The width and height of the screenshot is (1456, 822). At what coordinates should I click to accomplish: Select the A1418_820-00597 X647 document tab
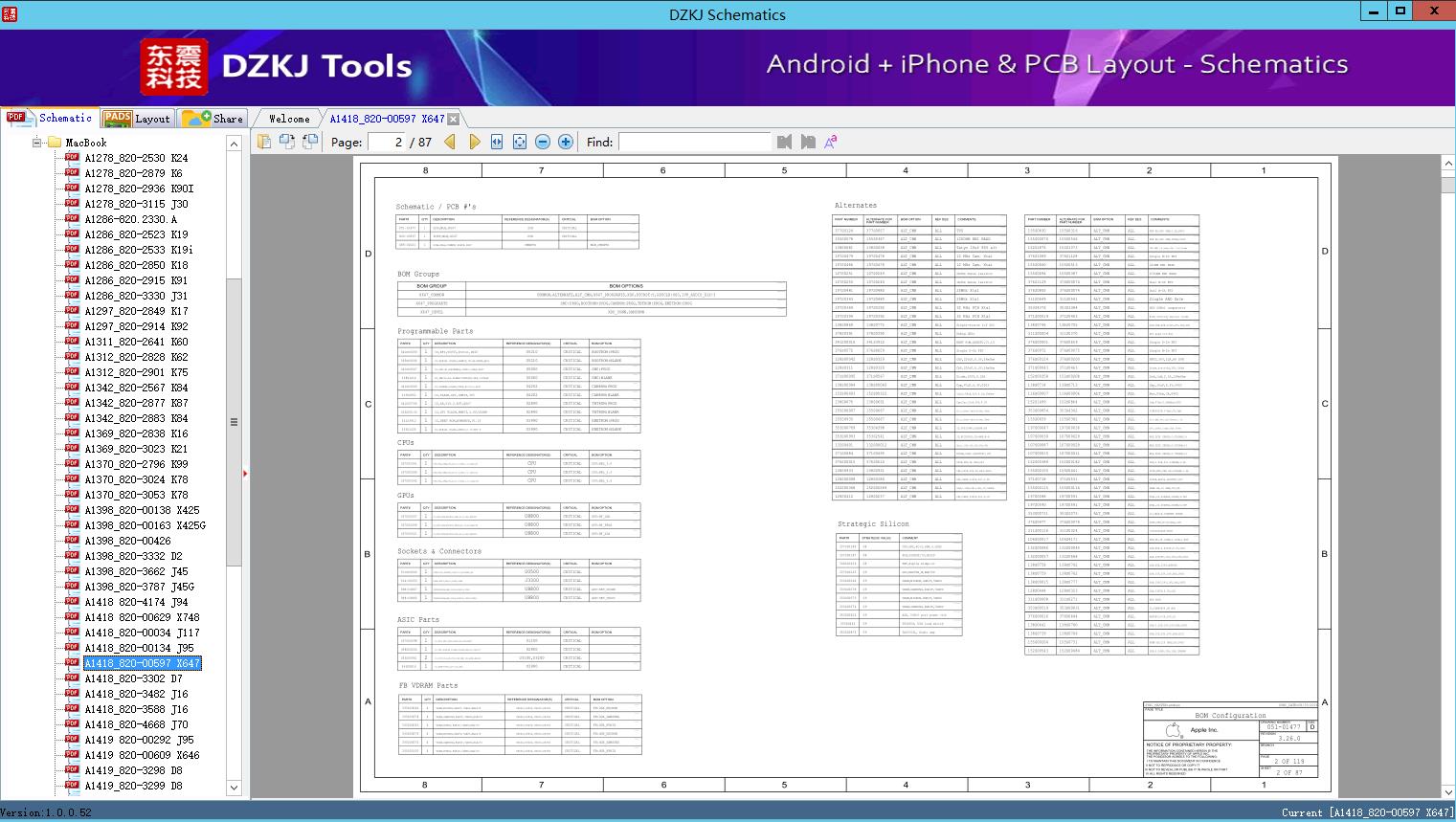point(387,119)
